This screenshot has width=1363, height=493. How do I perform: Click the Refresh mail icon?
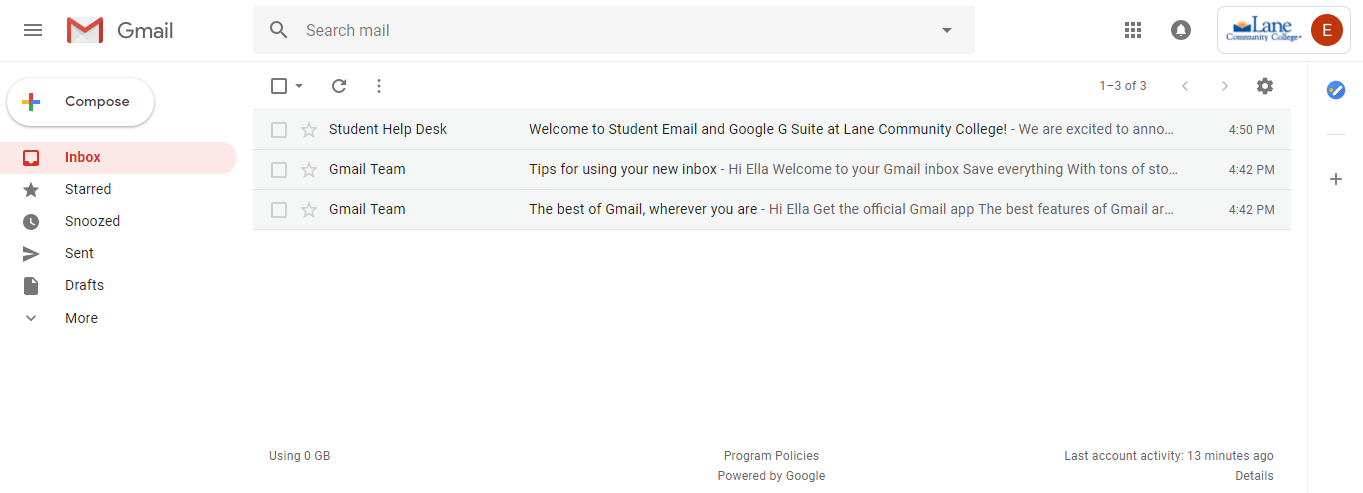tap(339, 86)
